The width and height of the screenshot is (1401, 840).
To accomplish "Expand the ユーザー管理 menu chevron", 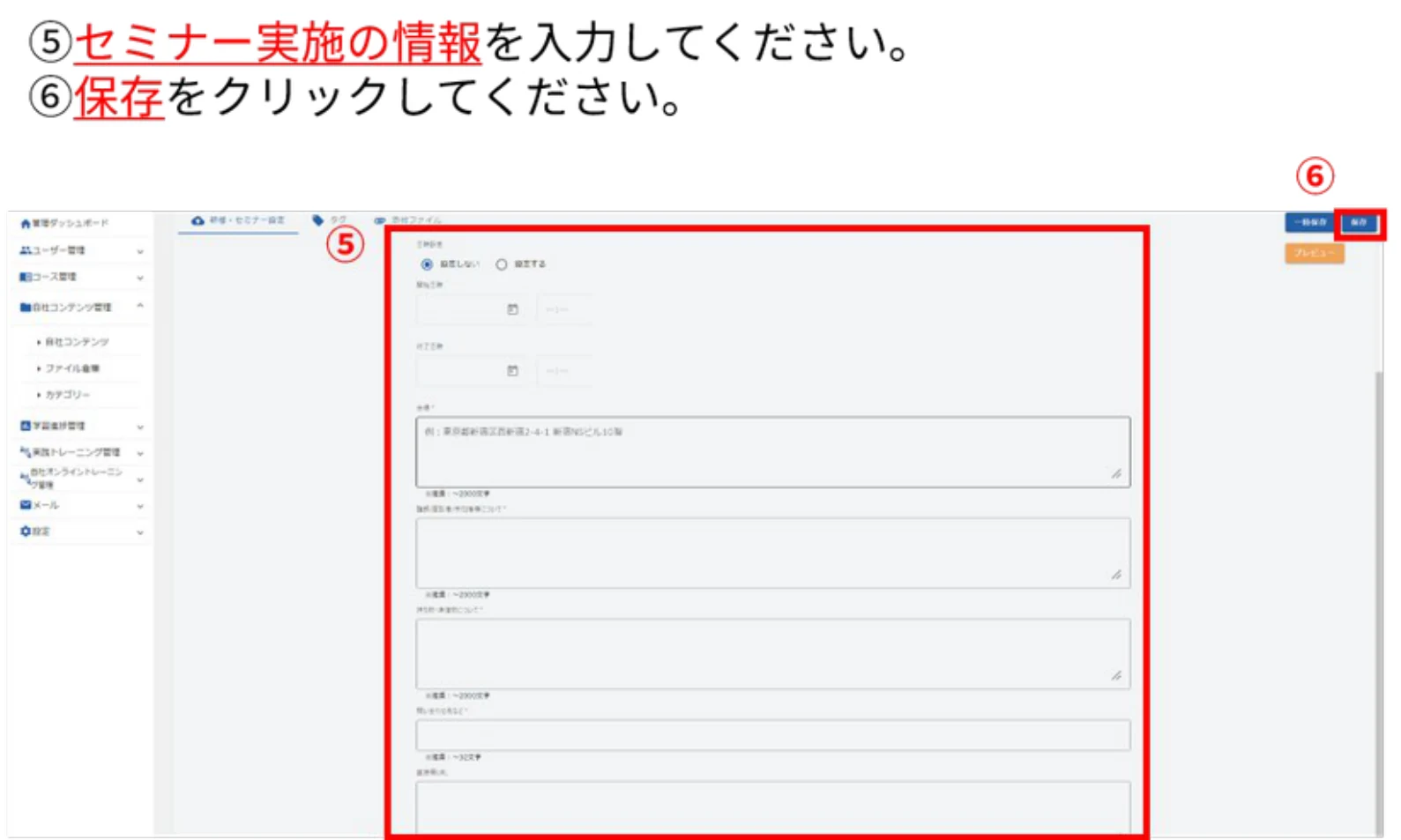I will tap(139, 251).
